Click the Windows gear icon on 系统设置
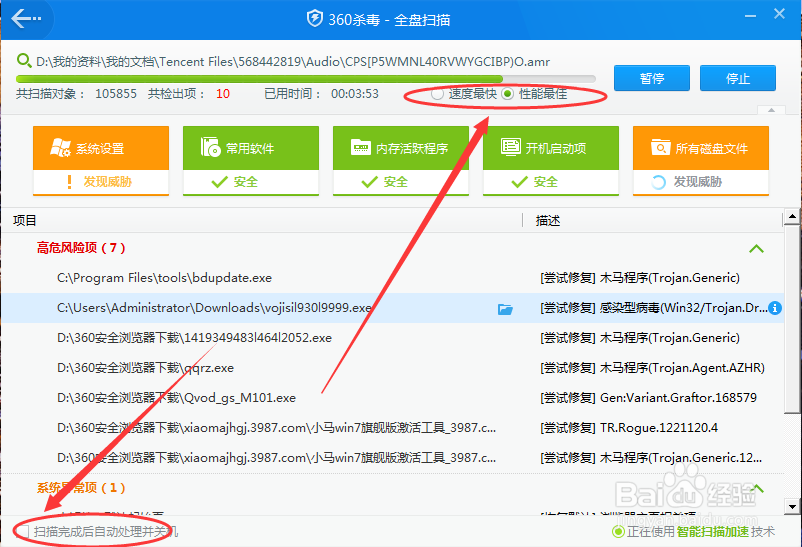802x547 pixels. click(60, 147)
